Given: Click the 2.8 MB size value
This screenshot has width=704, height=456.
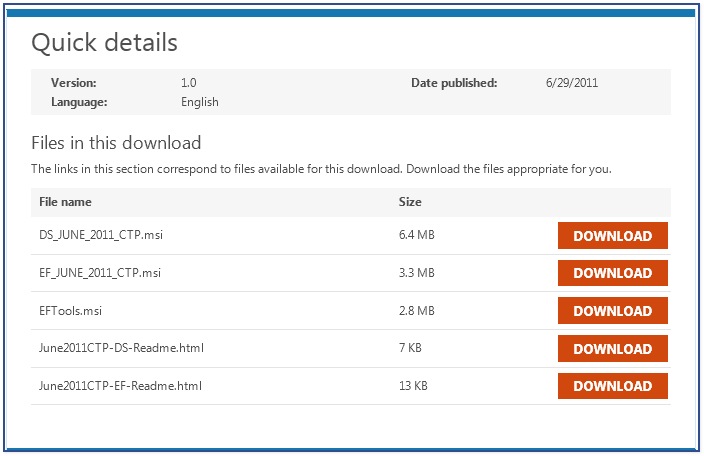Looking at the screenshot, I should (x=417, y=311).
